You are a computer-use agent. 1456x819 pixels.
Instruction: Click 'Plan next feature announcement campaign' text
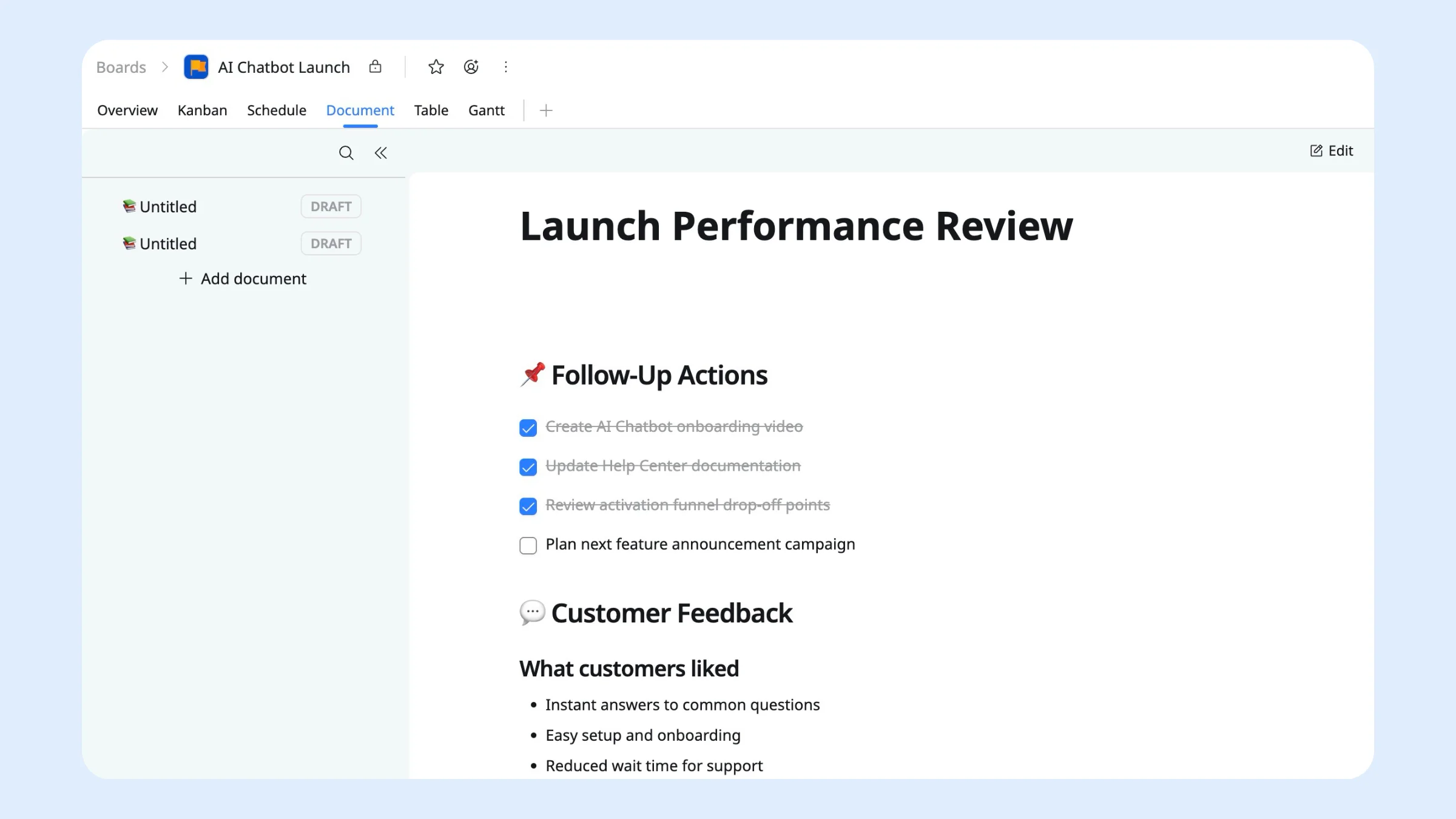(x=700, y=545)
